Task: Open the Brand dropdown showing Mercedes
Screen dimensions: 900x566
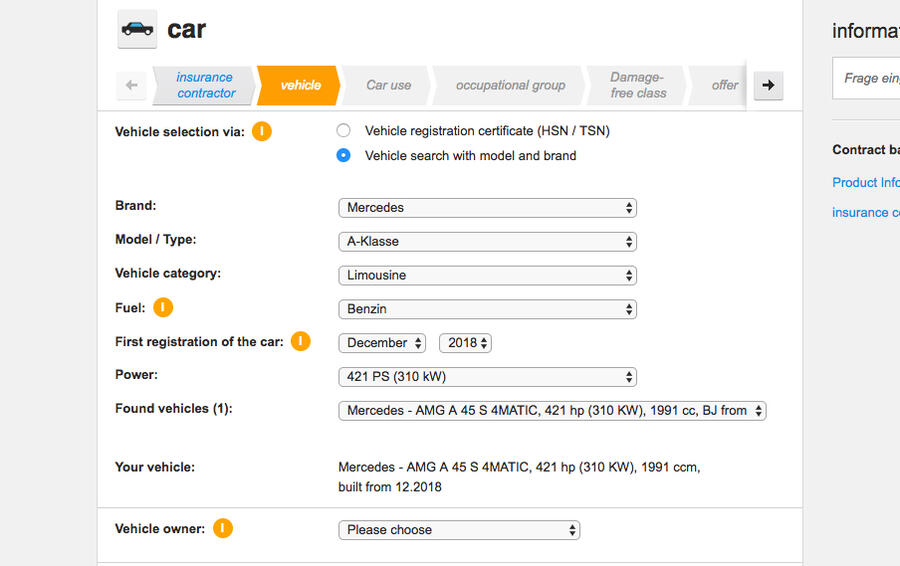Action: click(487, 208)
